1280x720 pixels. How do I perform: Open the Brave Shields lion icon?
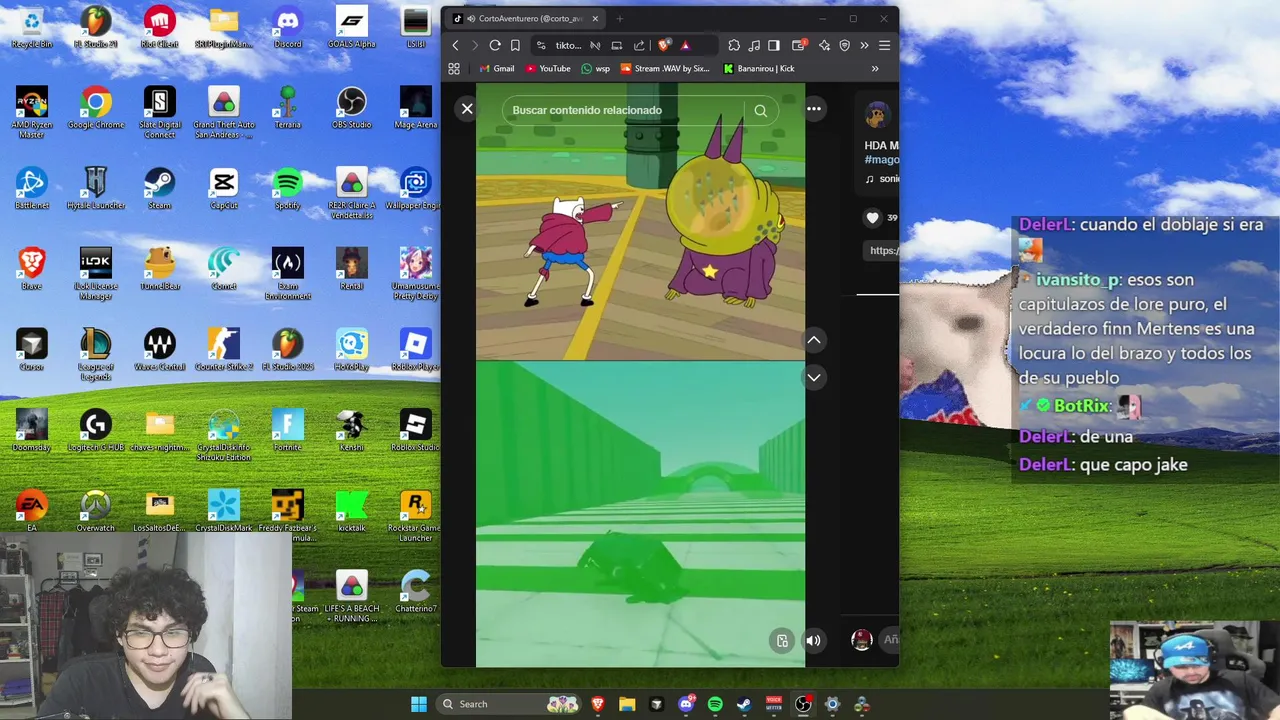tap(663, 45)
